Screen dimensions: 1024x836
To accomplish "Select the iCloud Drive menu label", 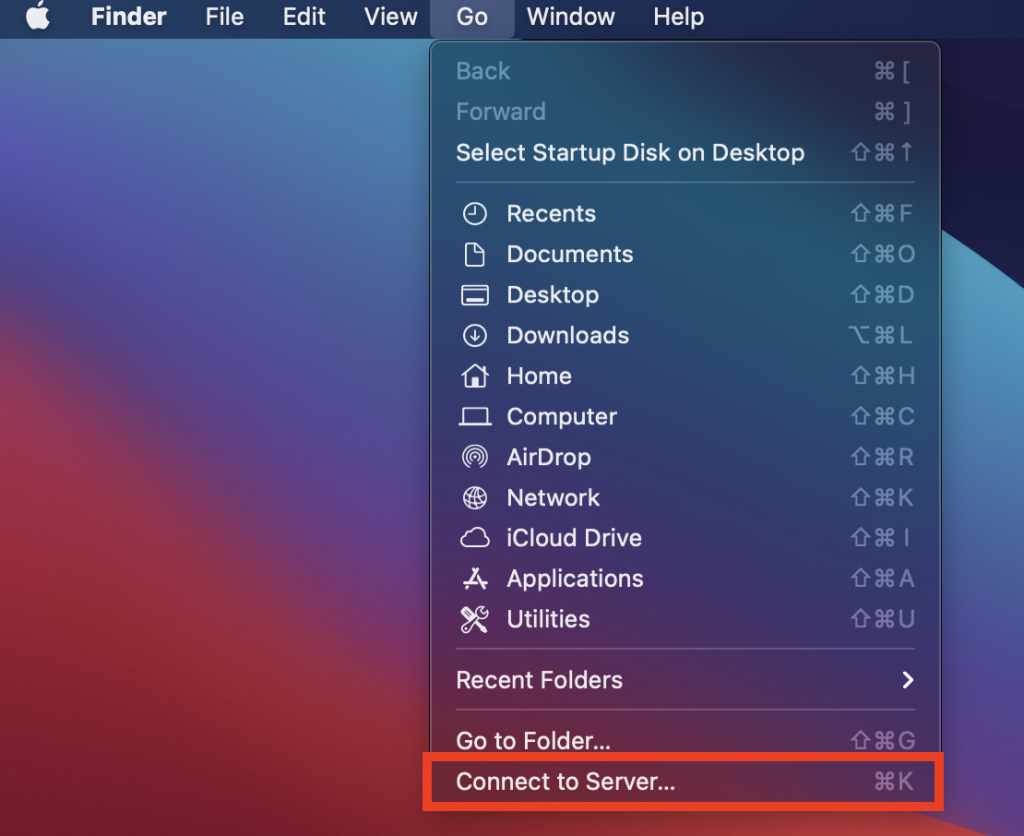I will (574, 538).
